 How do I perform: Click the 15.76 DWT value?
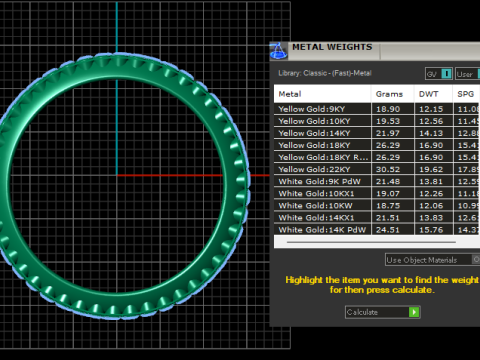pyautogui.click(x=431, y=229)
